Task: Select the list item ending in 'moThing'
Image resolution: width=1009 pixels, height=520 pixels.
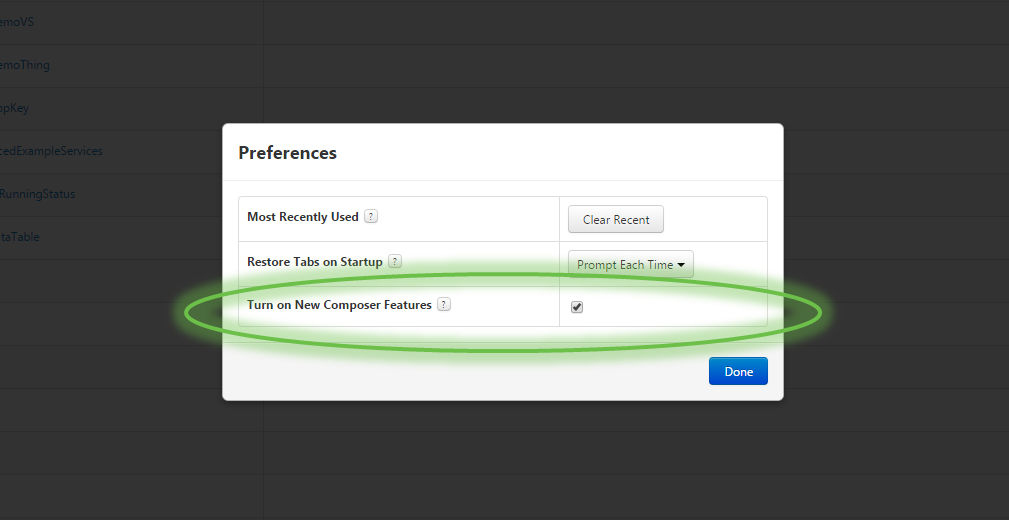Action: (x=24, y=65)
